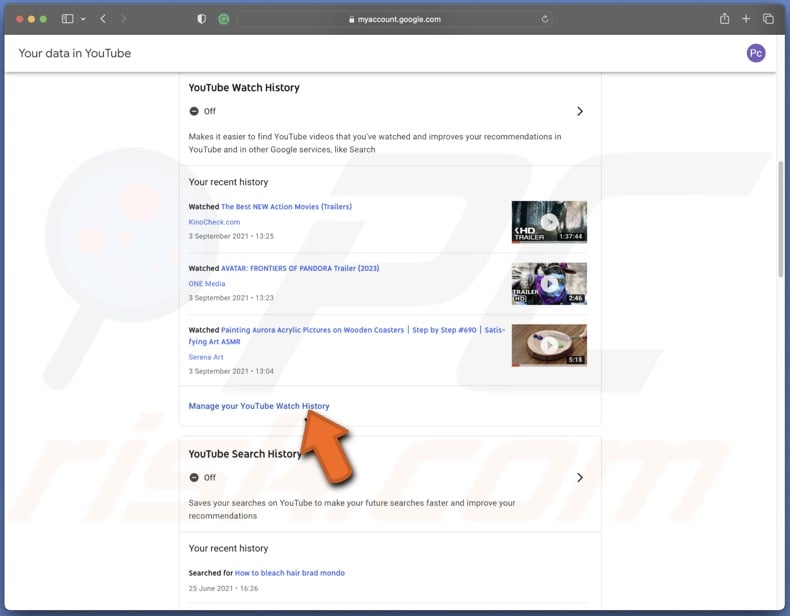
Task: Open the privacy shield icon in toolbar
Action: [202, 19]
